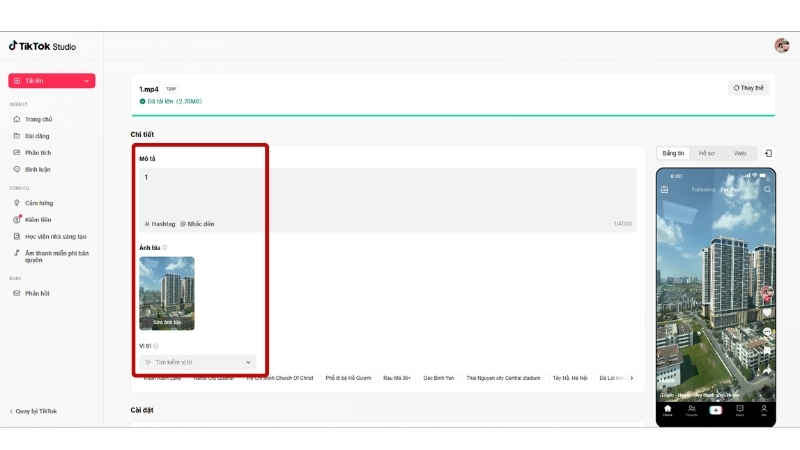Click the spinning music disc in preview
Screen dimensions: 800x450
coord(766,391)
